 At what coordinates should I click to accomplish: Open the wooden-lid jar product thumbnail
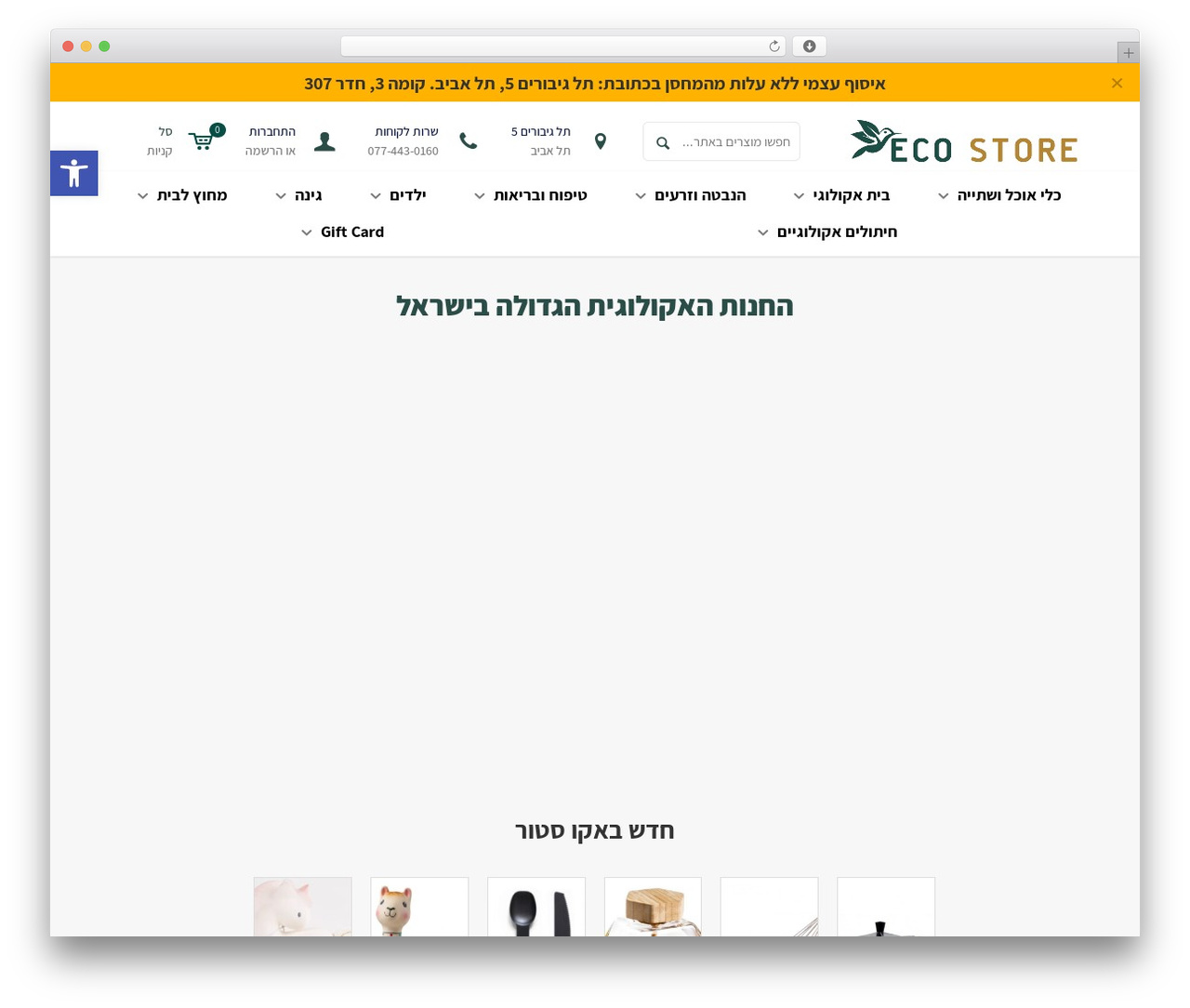(x=653, y=907)
